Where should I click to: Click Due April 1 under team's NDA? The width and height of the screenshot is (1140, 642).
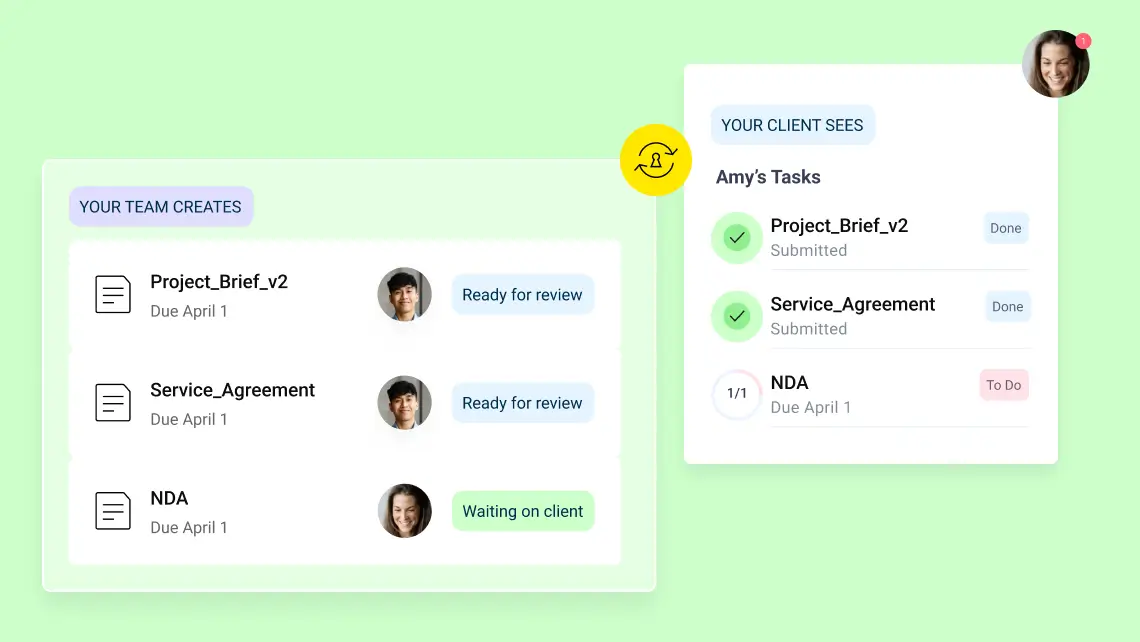[189, 528]
